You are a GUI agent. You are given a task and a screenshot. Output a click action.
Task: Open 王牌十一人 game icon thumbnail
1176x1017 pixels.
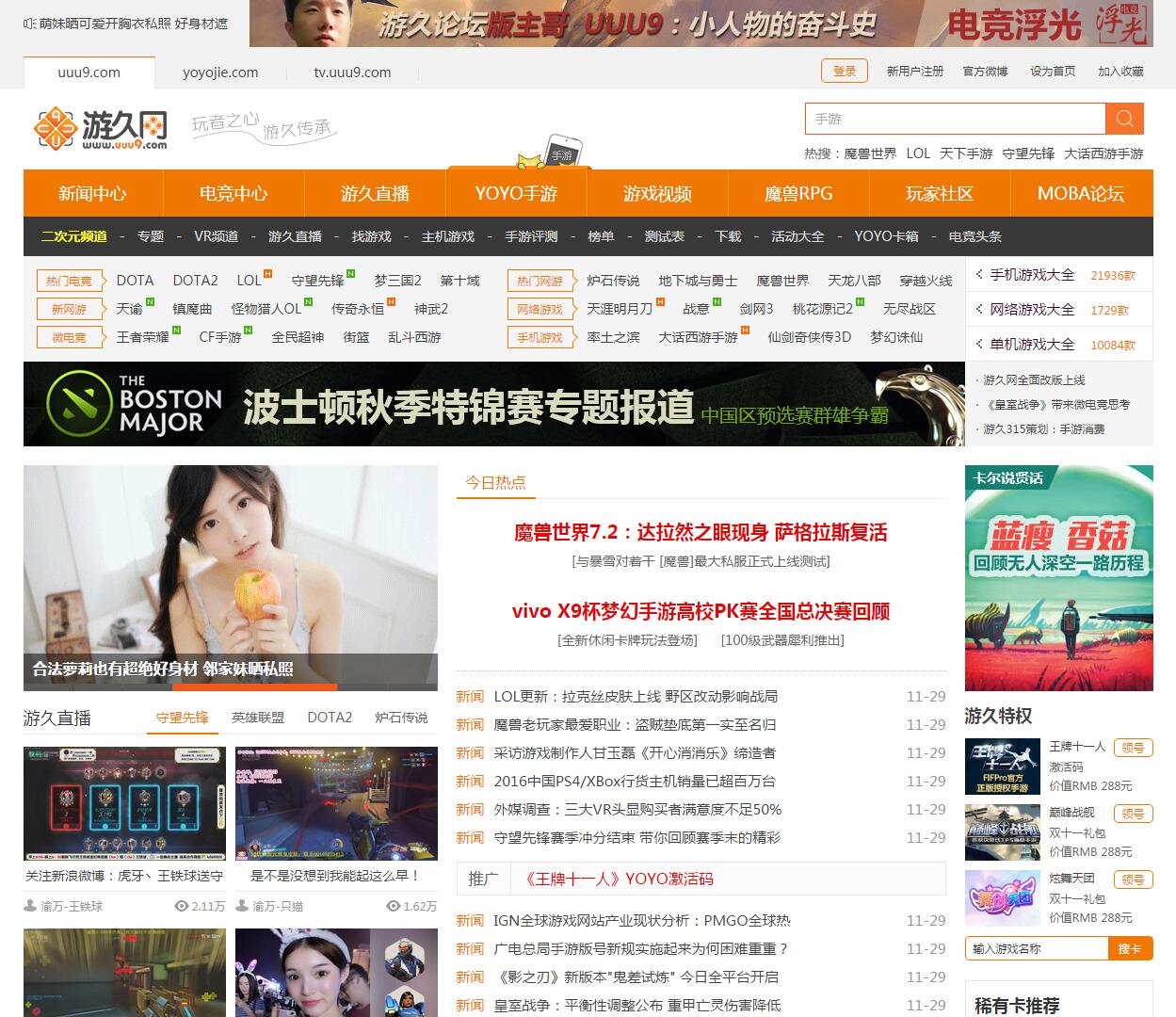coord(1003,767)
